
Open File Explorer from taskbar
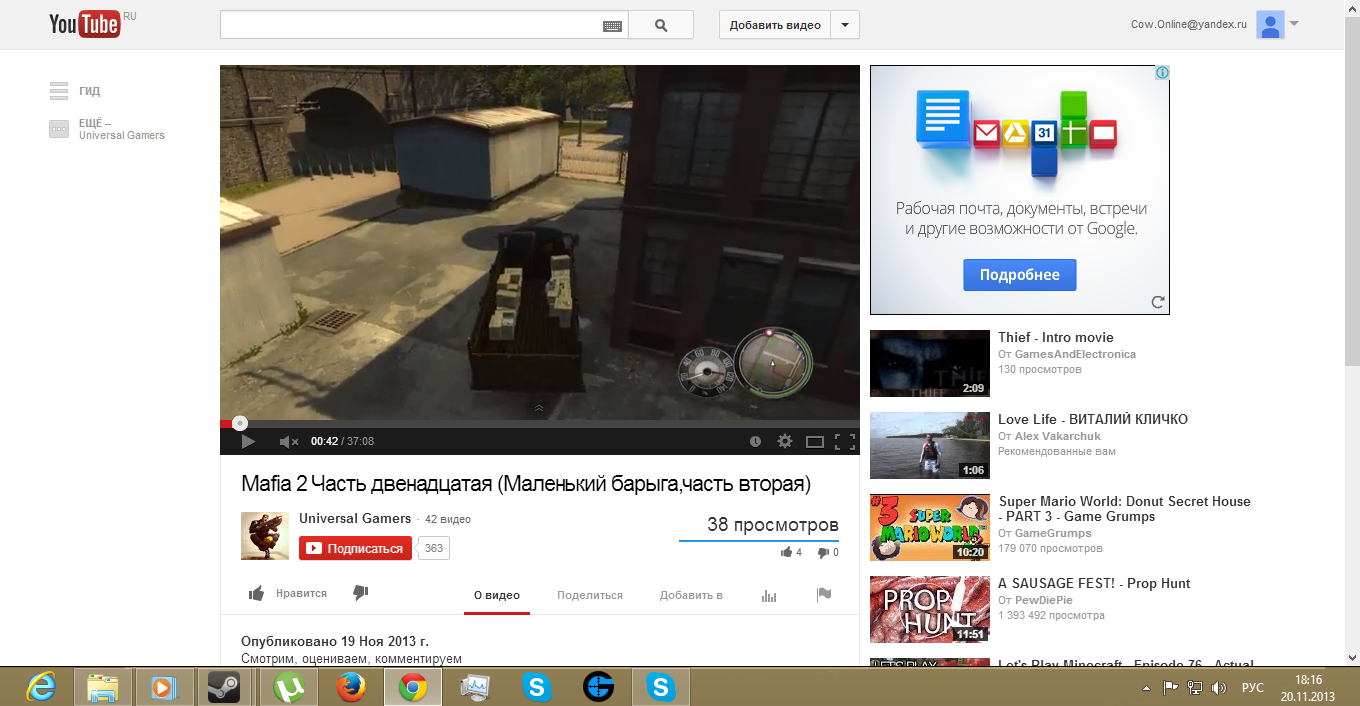pos(103,687)
